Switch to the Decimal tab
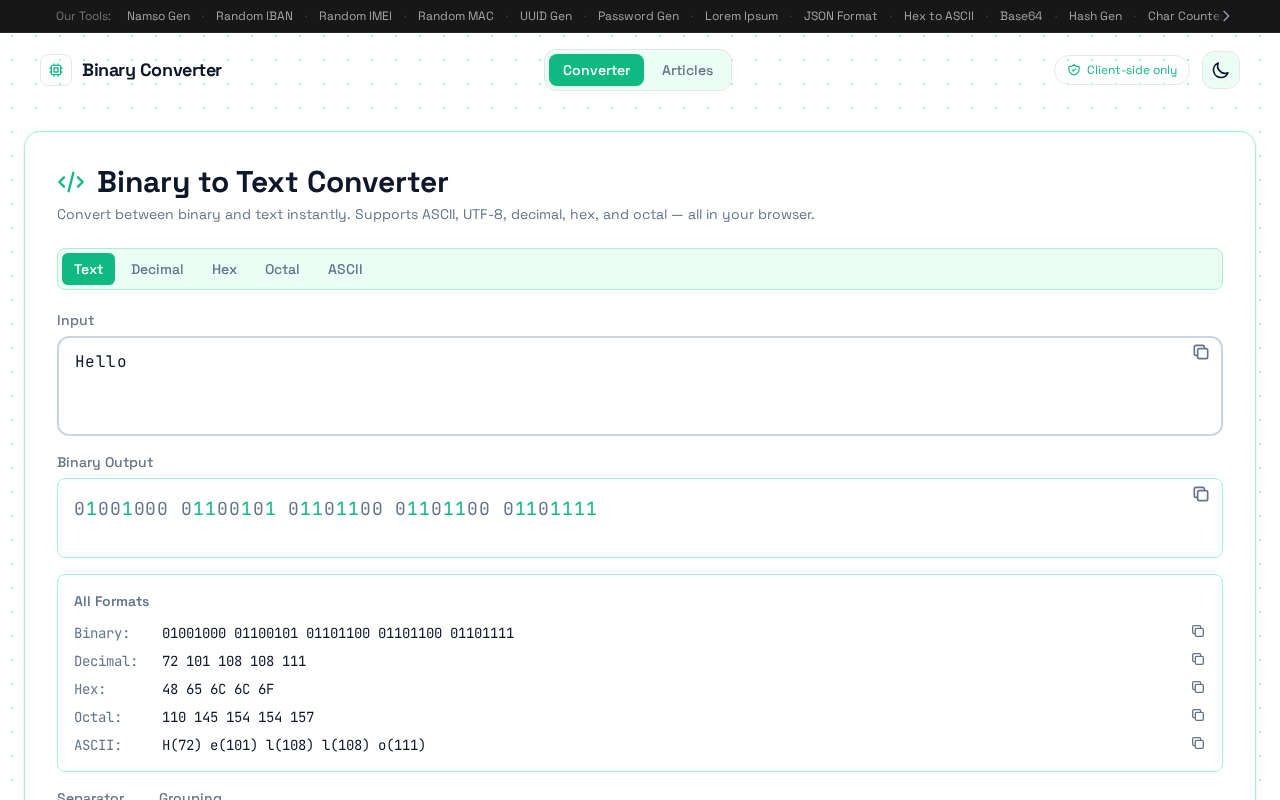 coord(157,269)
